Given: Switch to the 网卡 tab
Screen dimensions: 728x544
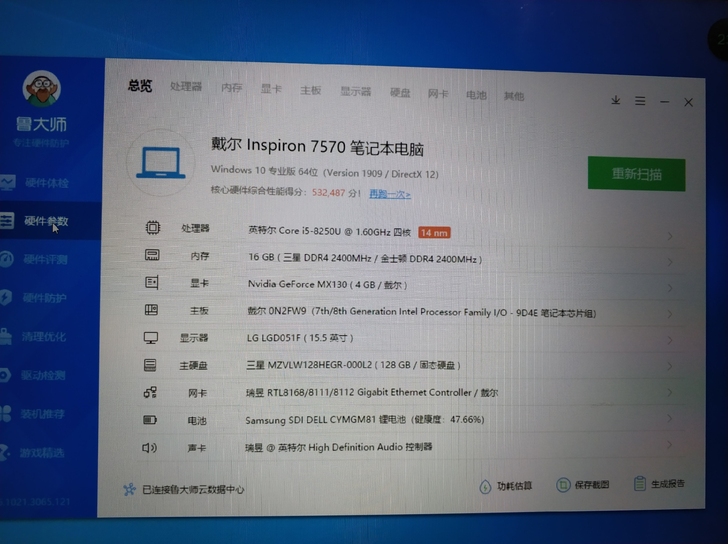Looking at the screenshot, I should [x=438, y=94].
